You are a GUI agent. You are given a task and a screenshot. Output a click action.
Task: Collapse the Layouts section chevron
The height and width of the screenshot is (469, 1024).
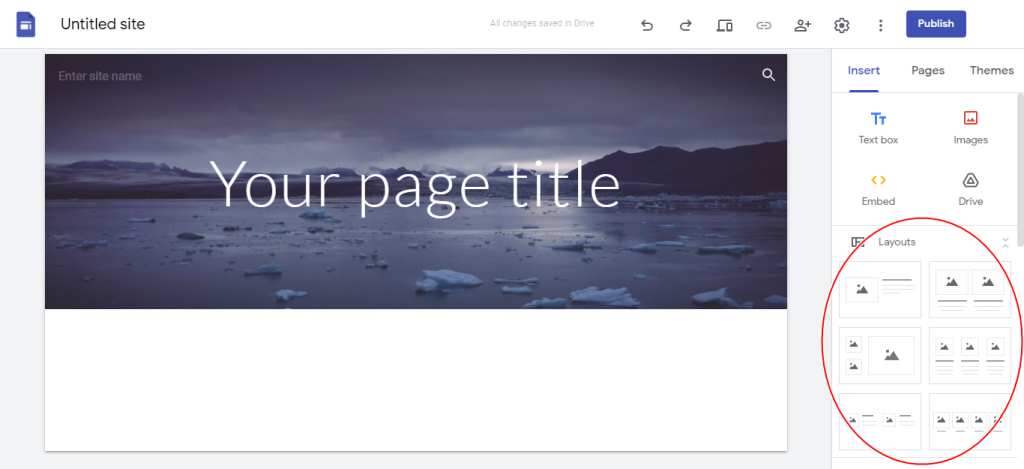1006,242
